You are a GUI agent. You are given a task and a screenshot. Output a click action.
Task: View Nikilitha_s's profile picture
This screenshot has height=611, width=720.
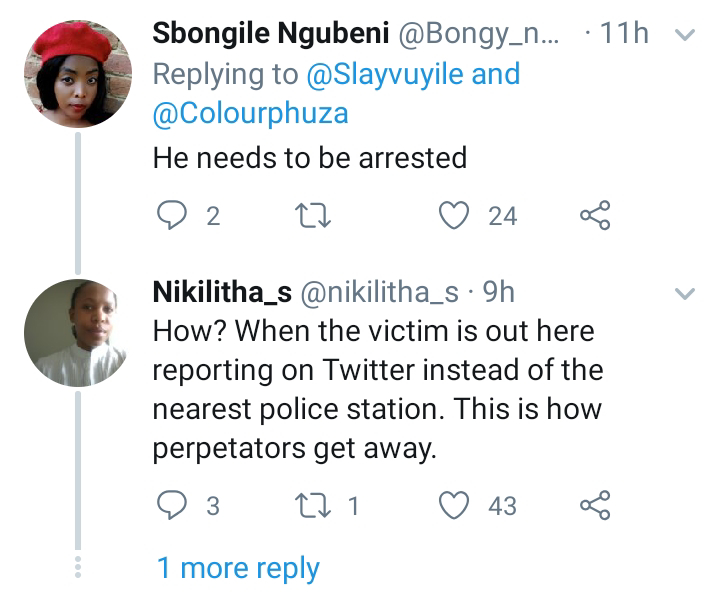click(77, 333)
